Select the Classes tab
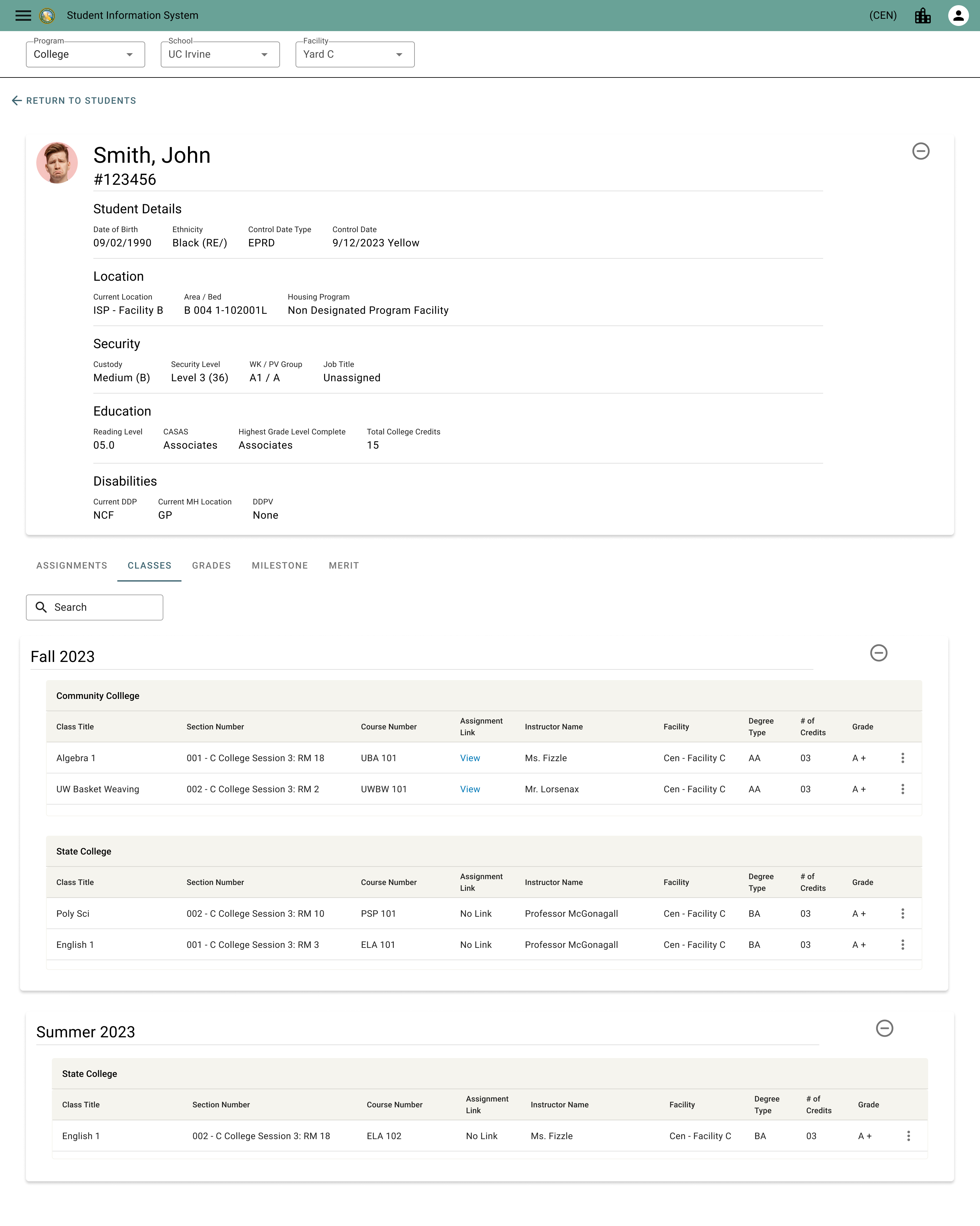The image size is (980, 1226). point(149,566)
